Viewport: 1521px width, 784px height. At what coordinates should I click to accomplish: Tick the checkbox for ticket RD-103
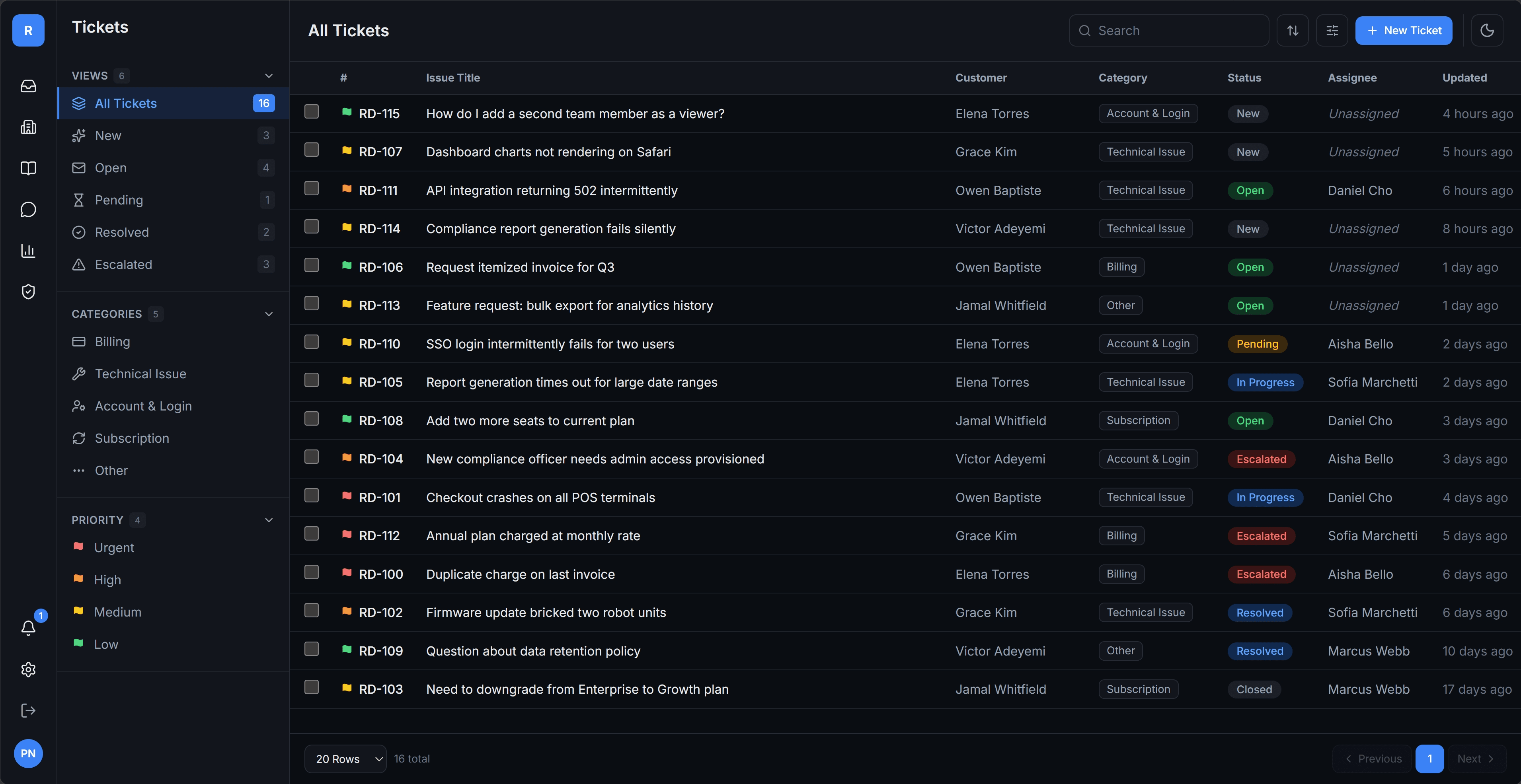pyautogui.click(x=312, y=688)
